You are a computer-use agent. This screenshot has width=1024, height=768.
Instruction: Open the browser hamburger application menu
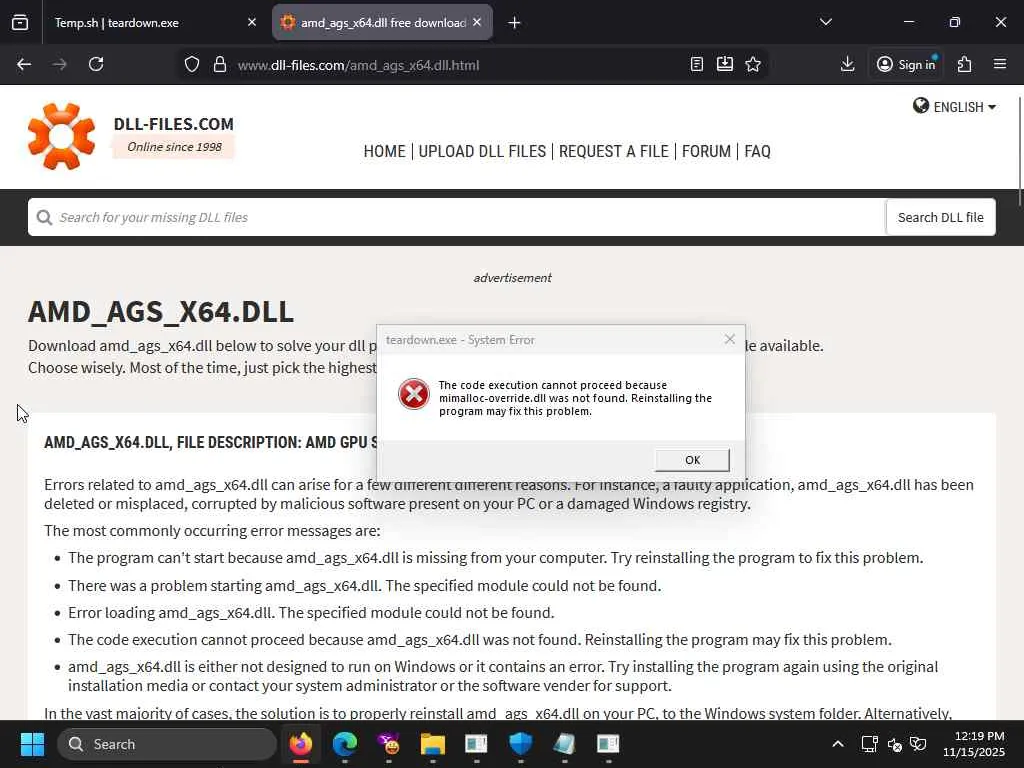pos(1000,64)
